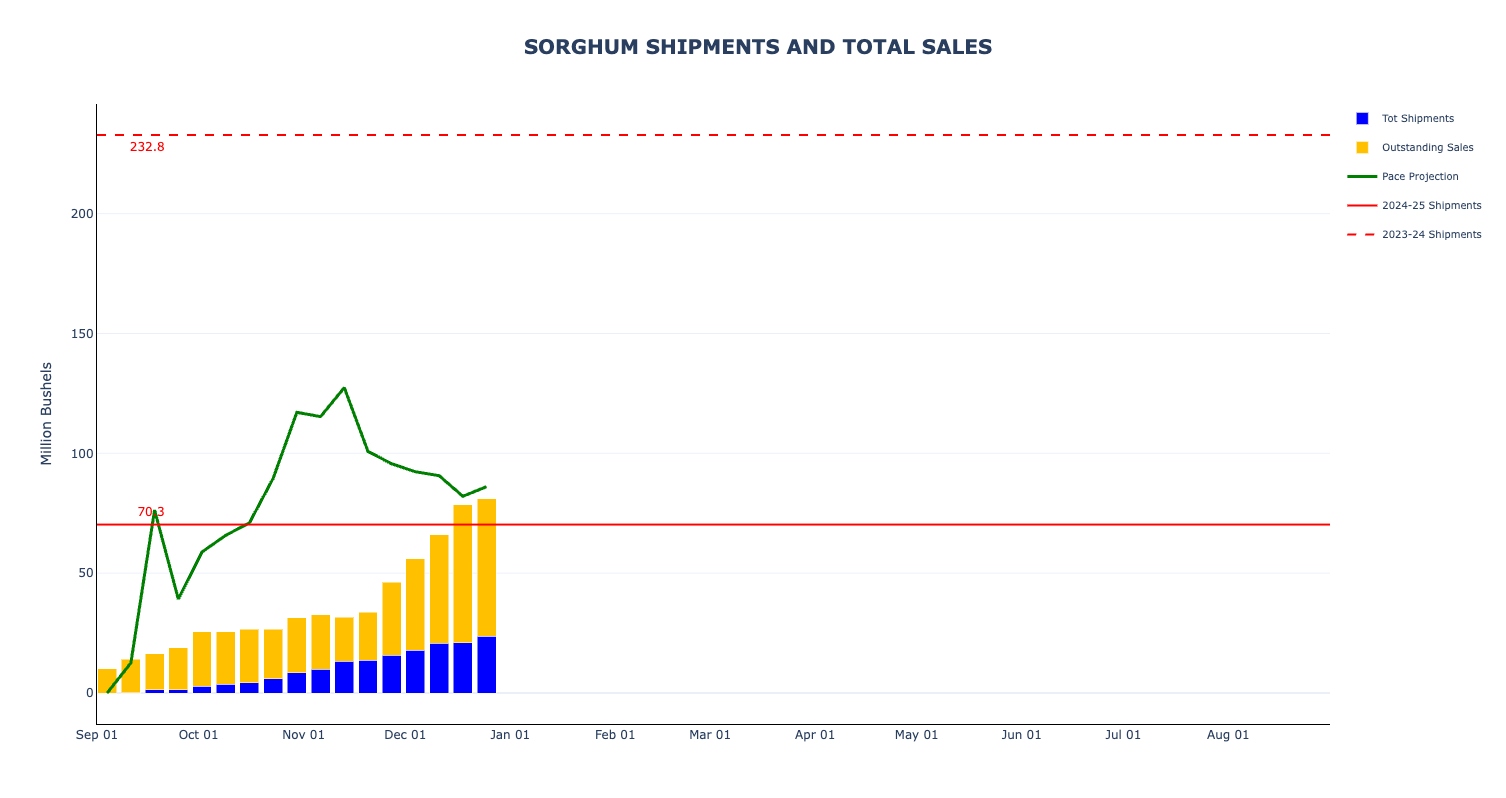1506x798 pixels.
Task: Toggle the 2023-24 Shipments legend label
Action: (1431, 235)
